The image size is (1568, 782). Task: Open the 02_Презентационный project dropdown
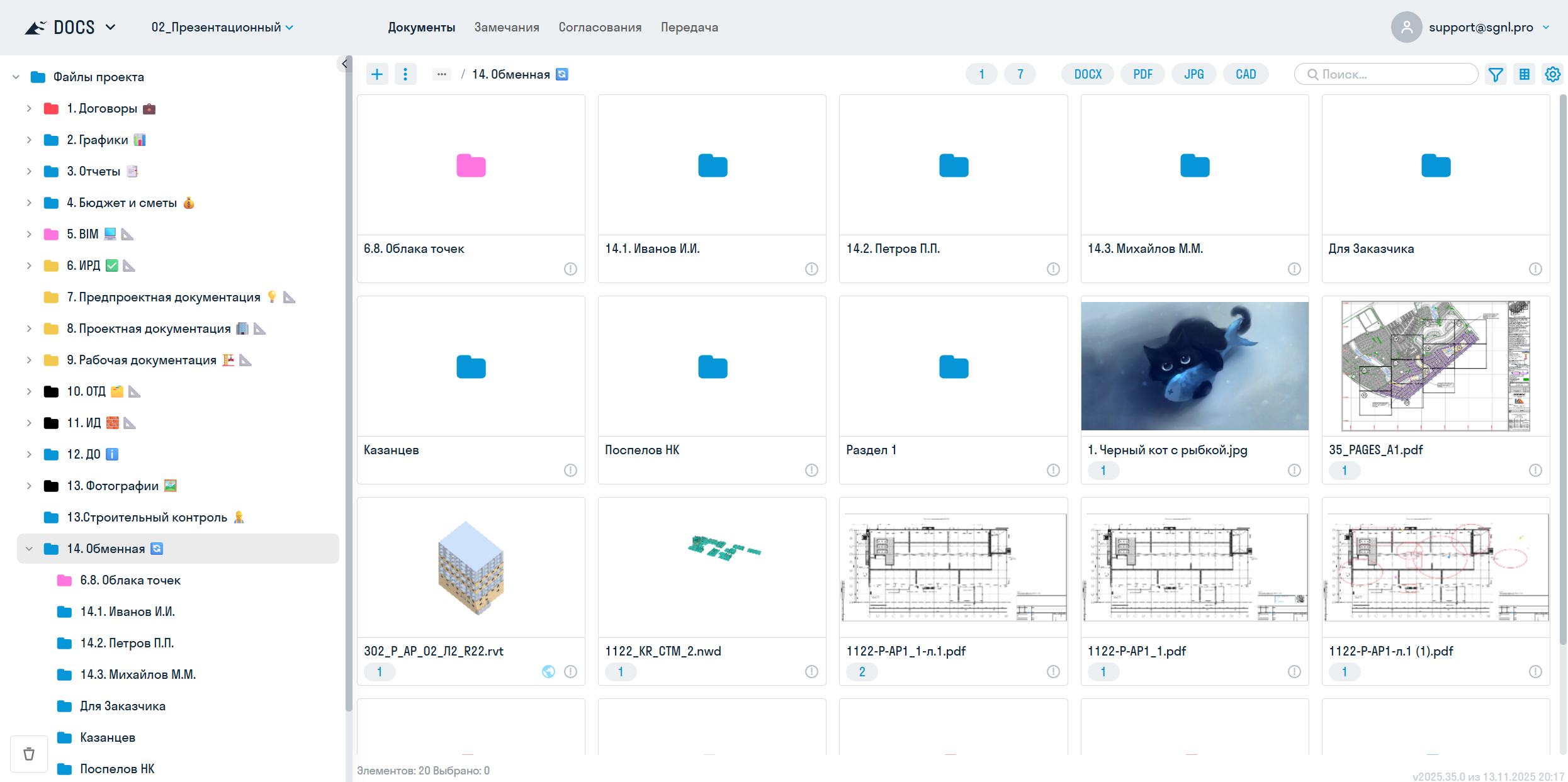point(222,27)
